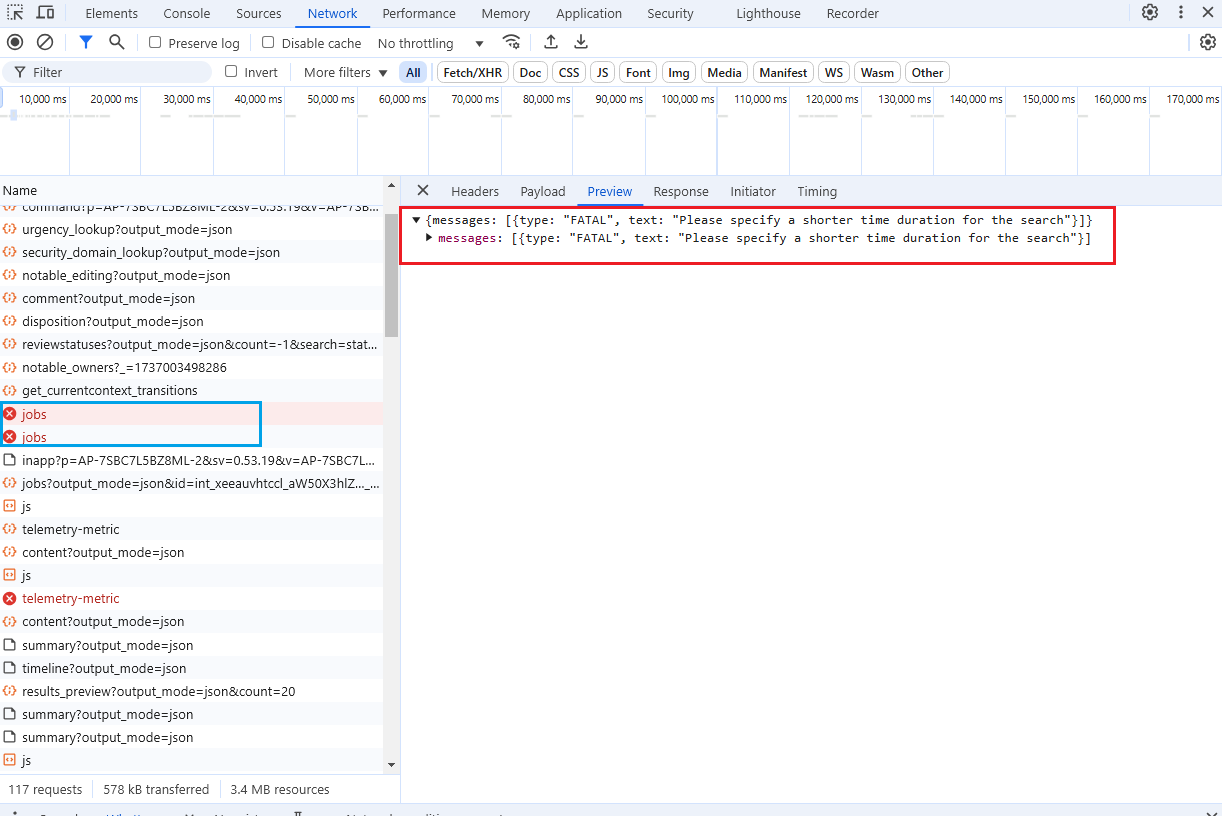
Task: Filter requests by Fetch/XHR
Action: click(473, 72)
